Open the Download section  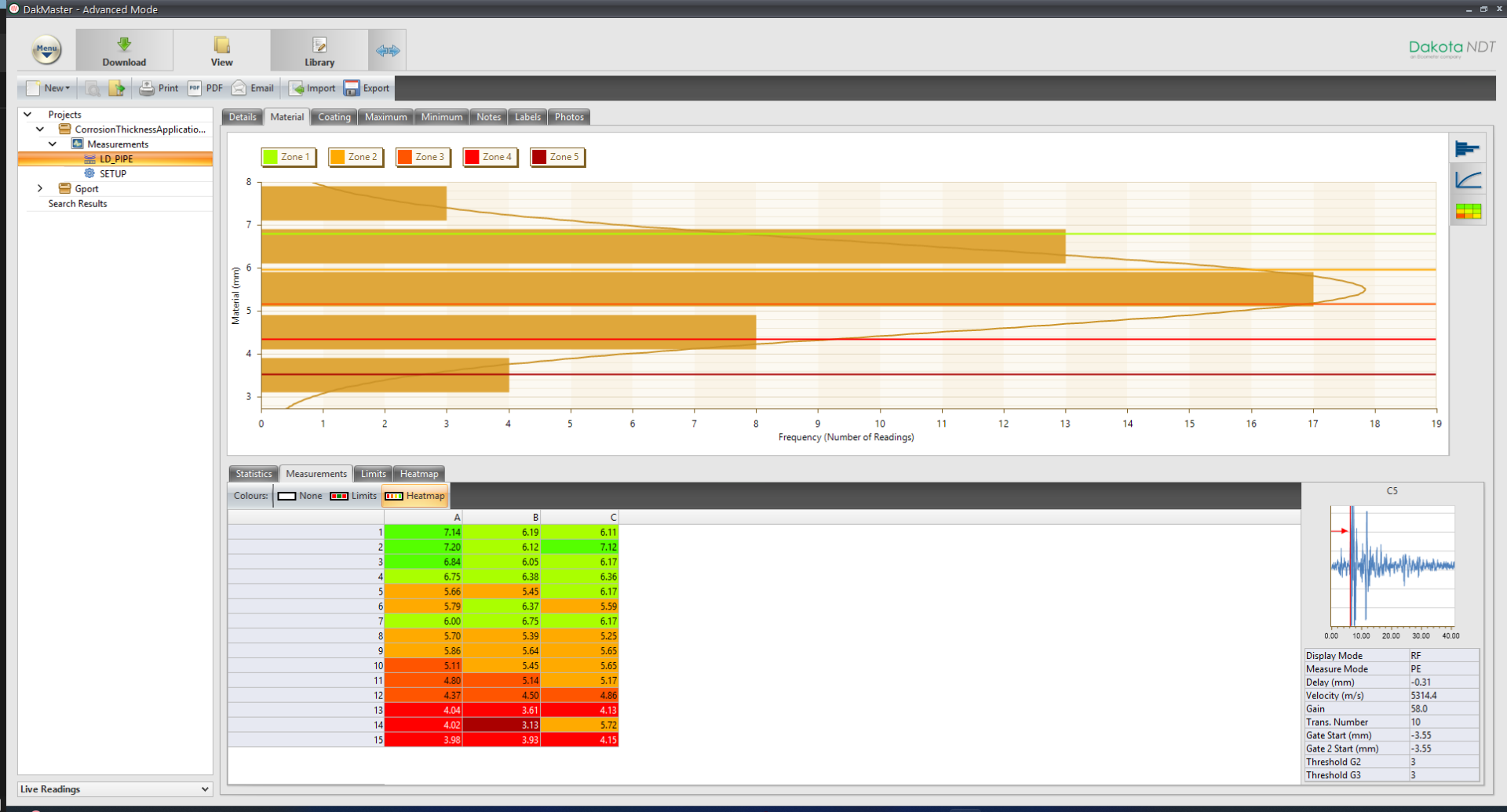(x=124, y=51)
